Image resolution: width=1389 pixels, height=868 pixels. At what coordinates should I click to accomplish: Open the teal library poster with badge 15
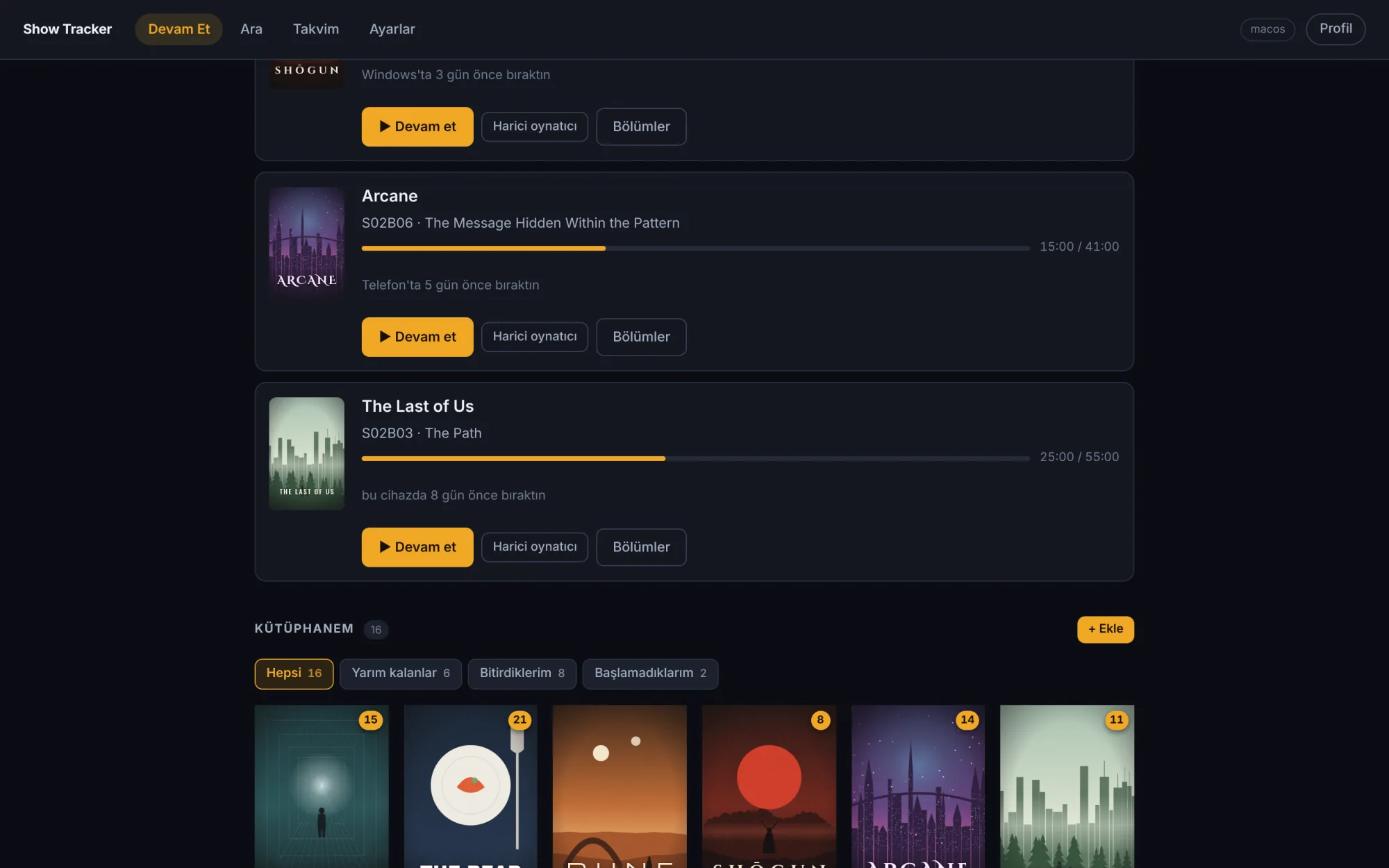[322, 786]
